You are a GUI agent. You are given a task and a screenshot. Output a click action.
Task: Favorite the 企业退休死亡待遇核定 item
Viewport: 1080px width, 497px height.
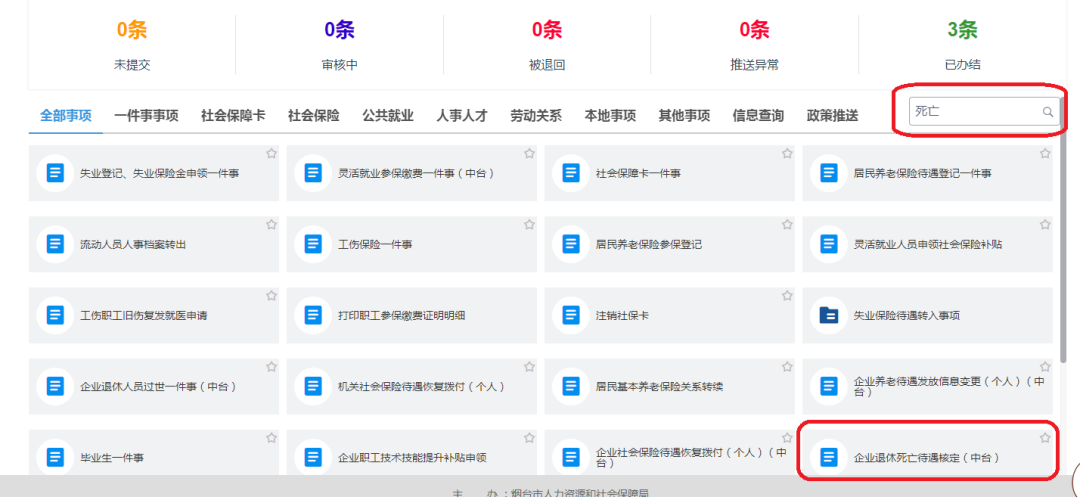[x=1045, y=438]
